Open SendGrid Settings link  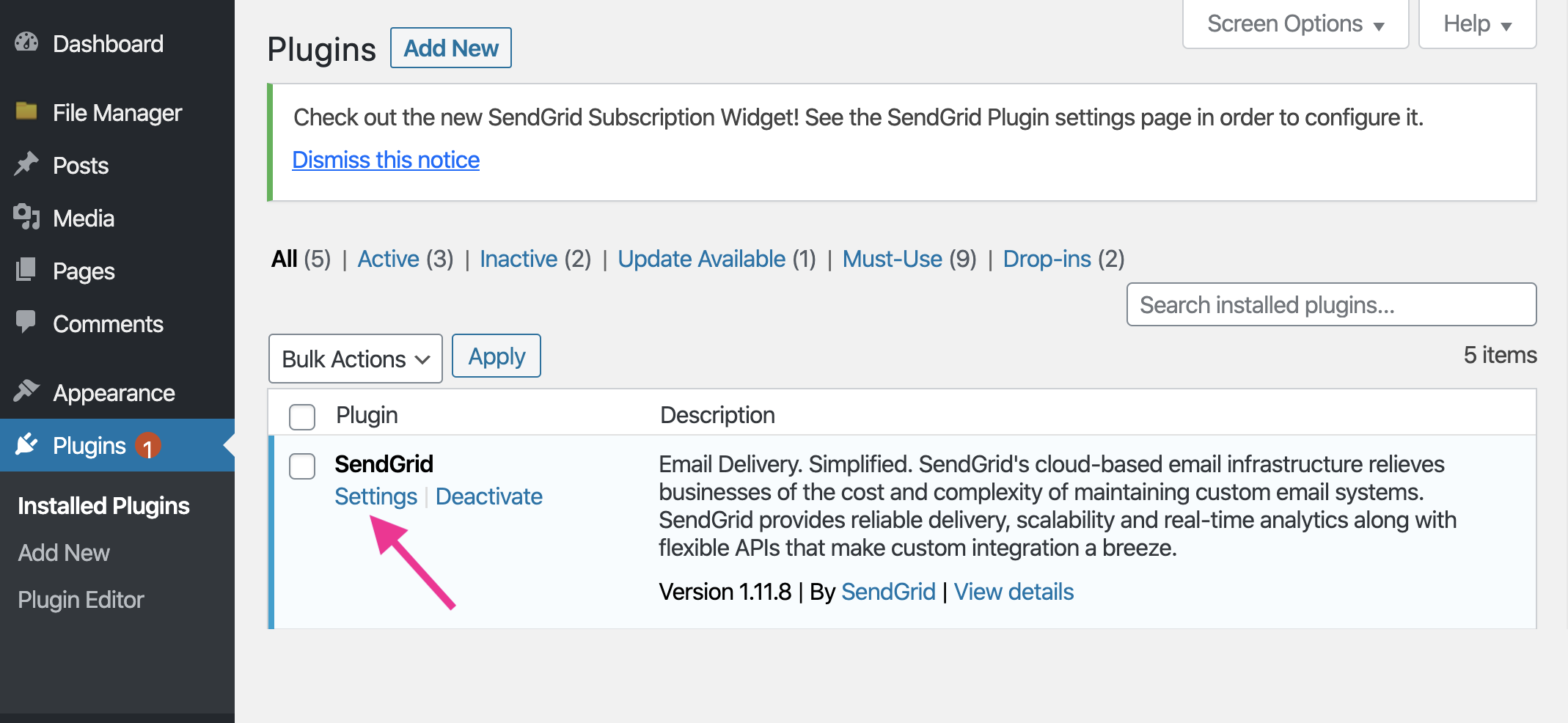point(375,496)
